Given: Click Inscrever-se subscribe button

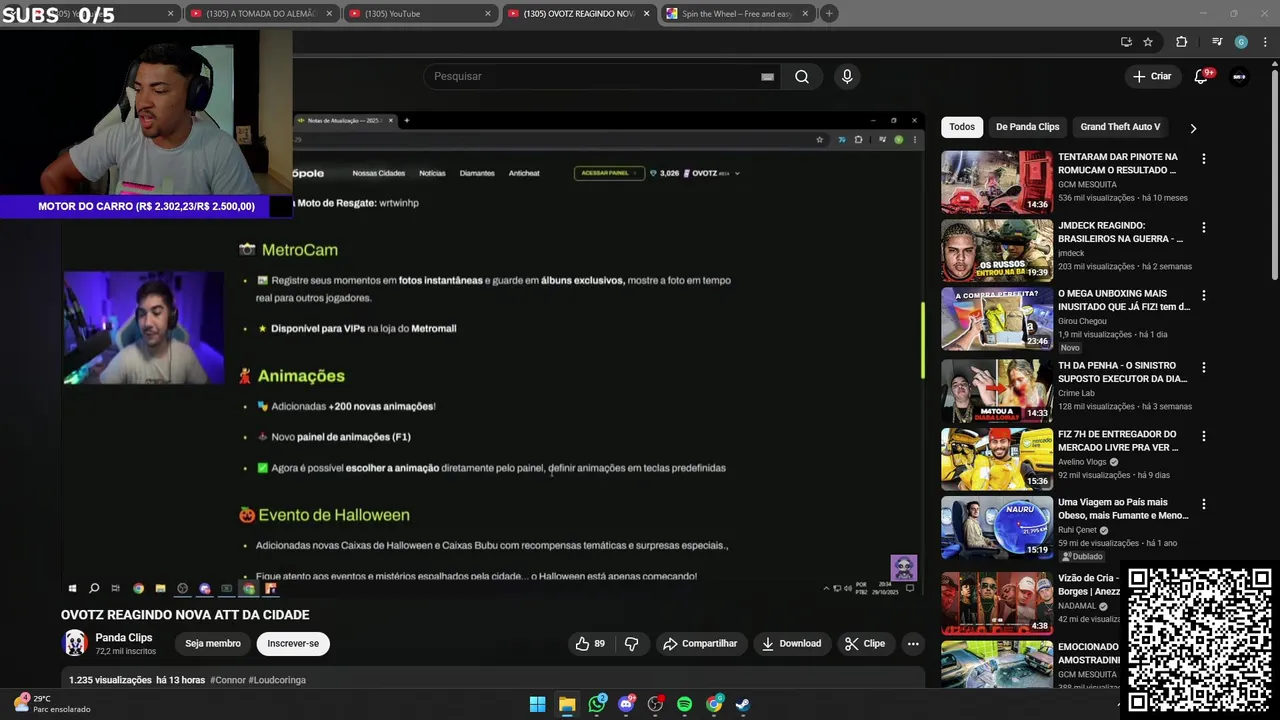Looking at the screenshot, I should (293, 644).
